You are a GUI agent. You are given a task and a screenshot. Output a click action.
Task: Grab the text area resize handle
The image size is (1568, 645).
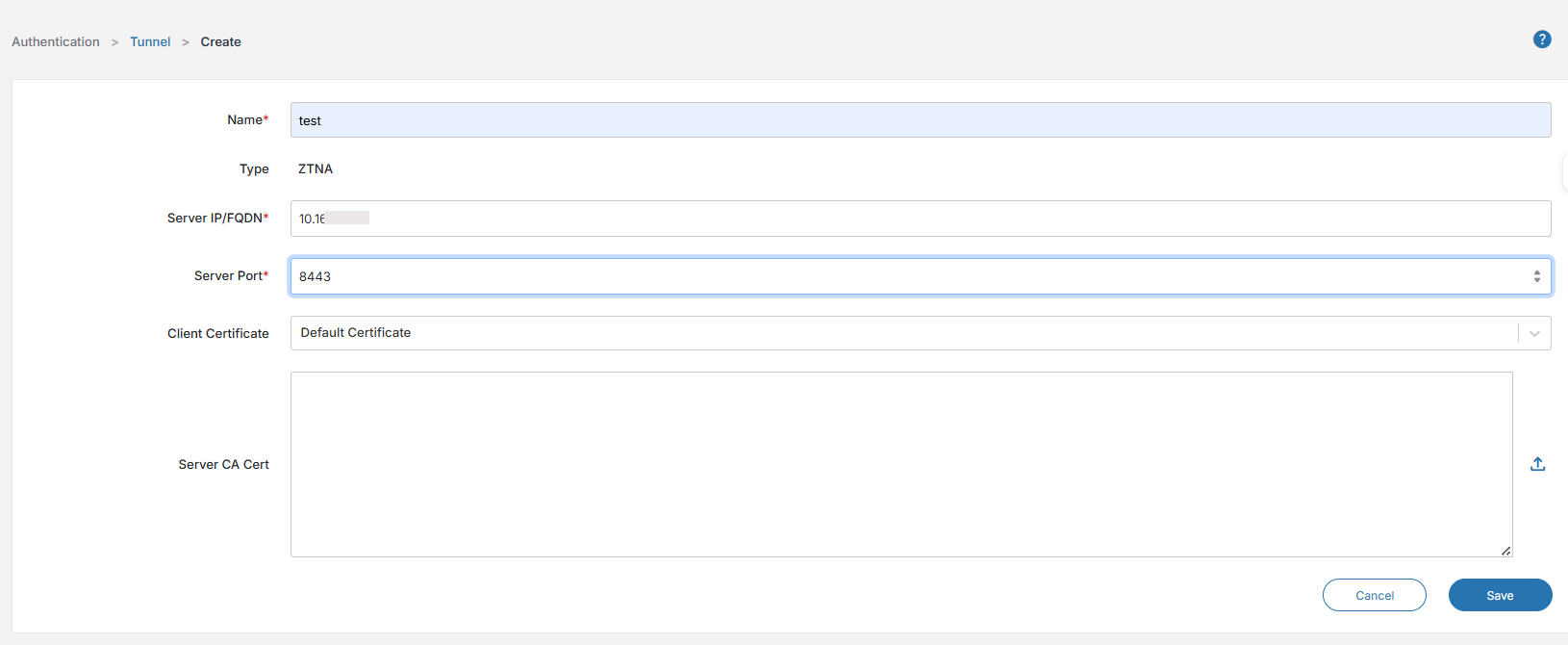1505,551
